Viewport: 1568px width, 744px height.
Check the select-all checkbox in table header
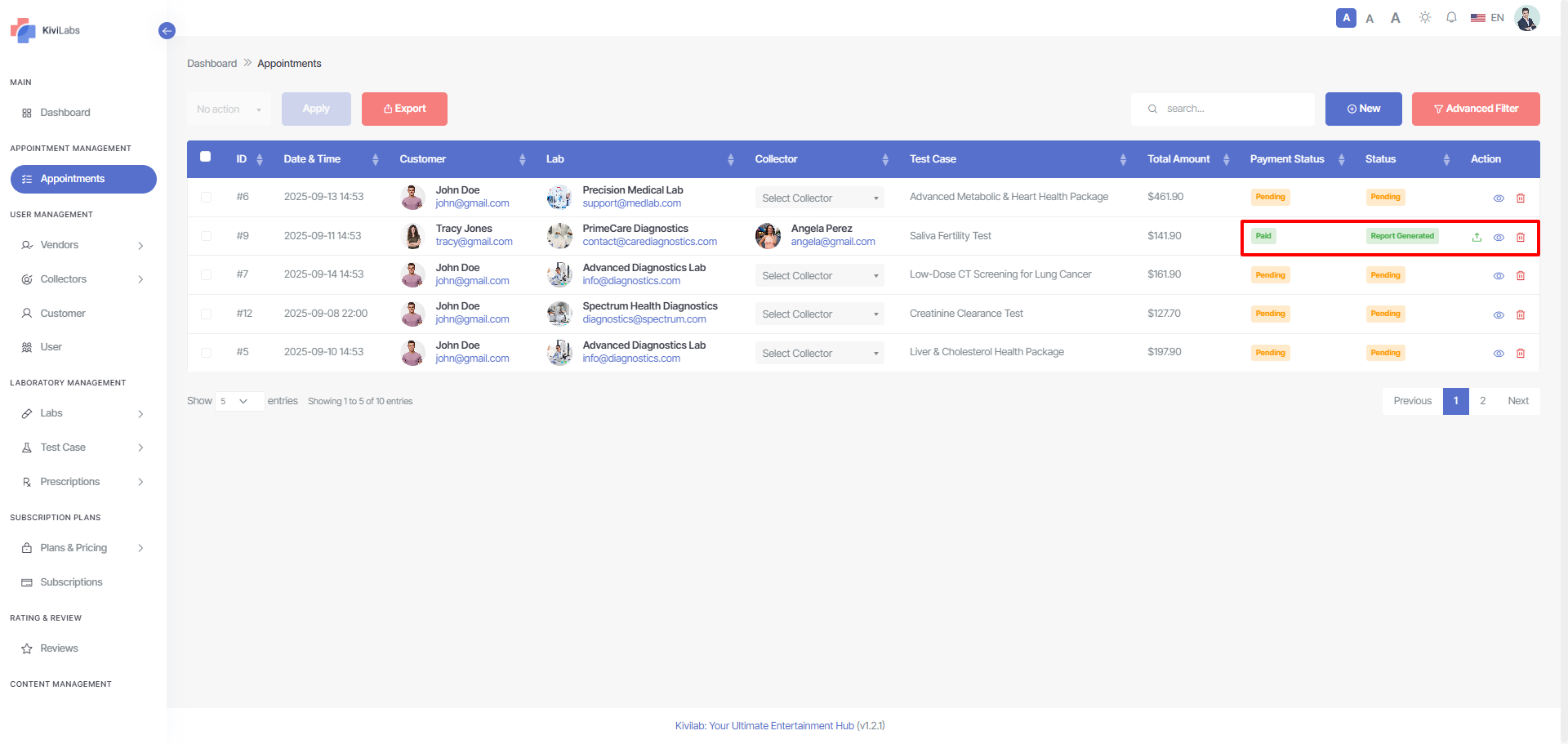[206, 157]
